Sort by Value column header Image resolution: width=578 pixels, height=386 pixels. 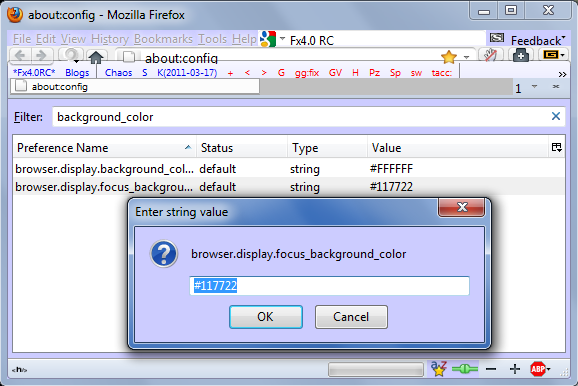(x=457, y=148)
